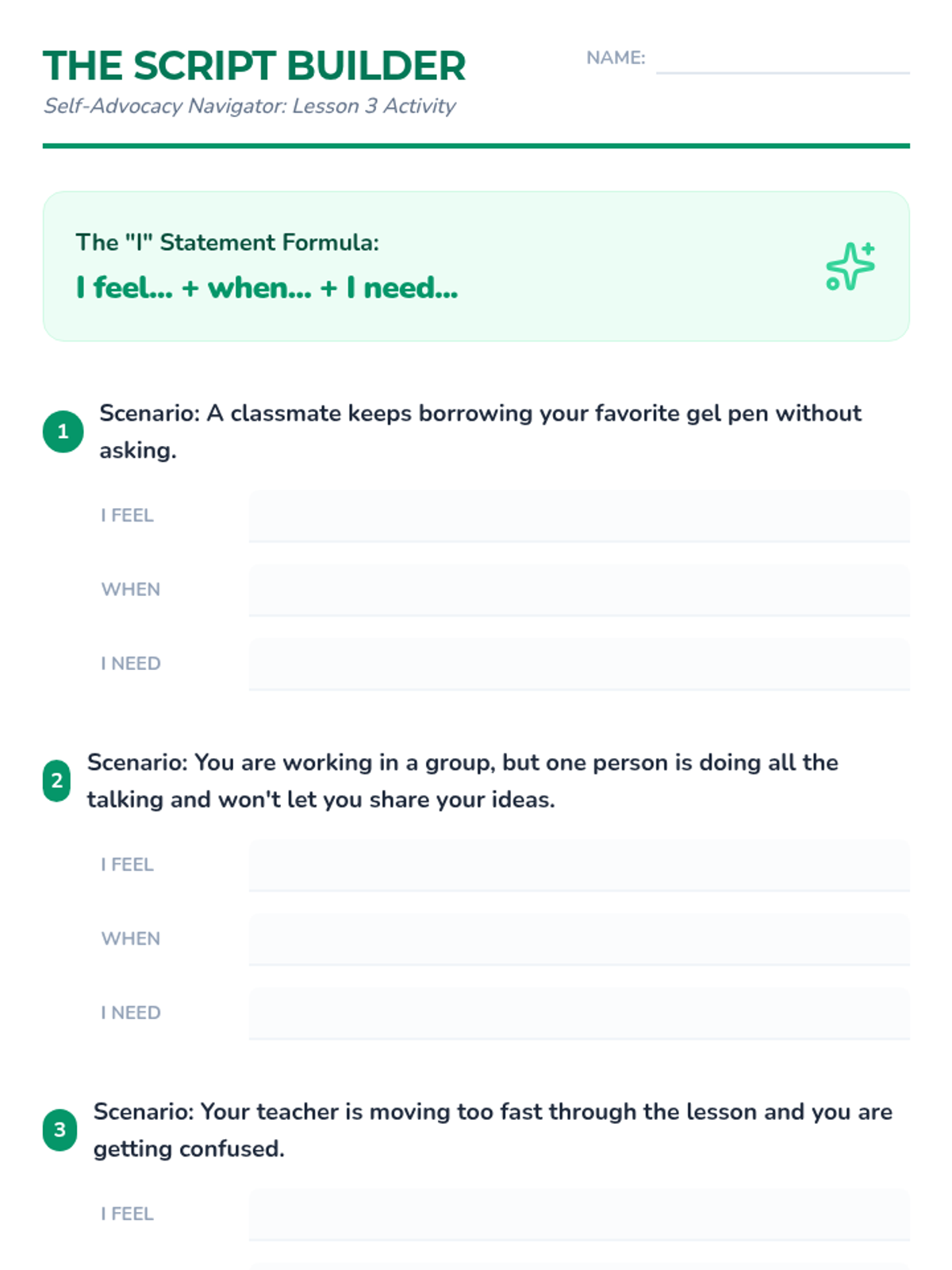Click the Self-Advocacy Navigator subtitle
Image resolution: width=952 pixels, height=1270 pixels.
click(249, 106)
